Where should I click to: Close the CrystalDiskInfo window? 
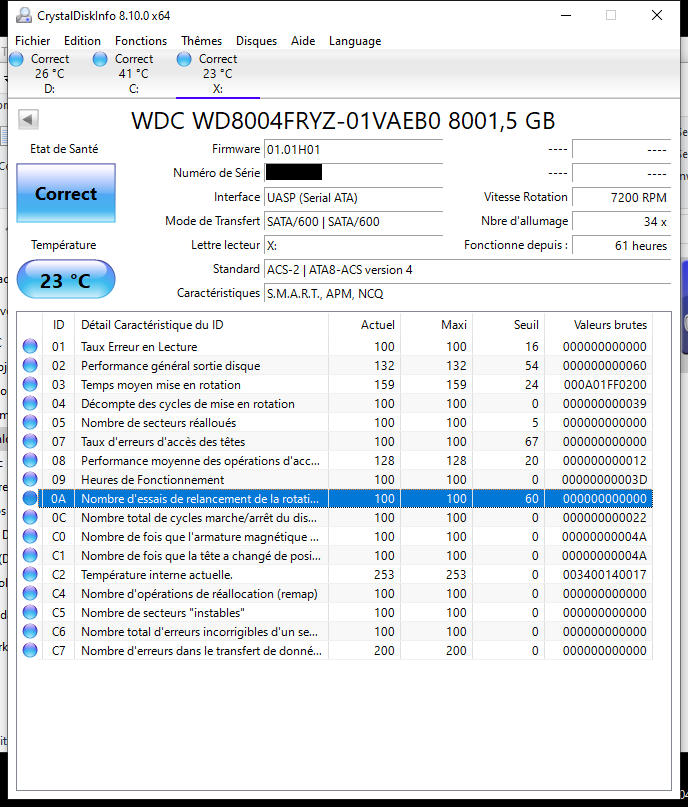tap(657, 15)
